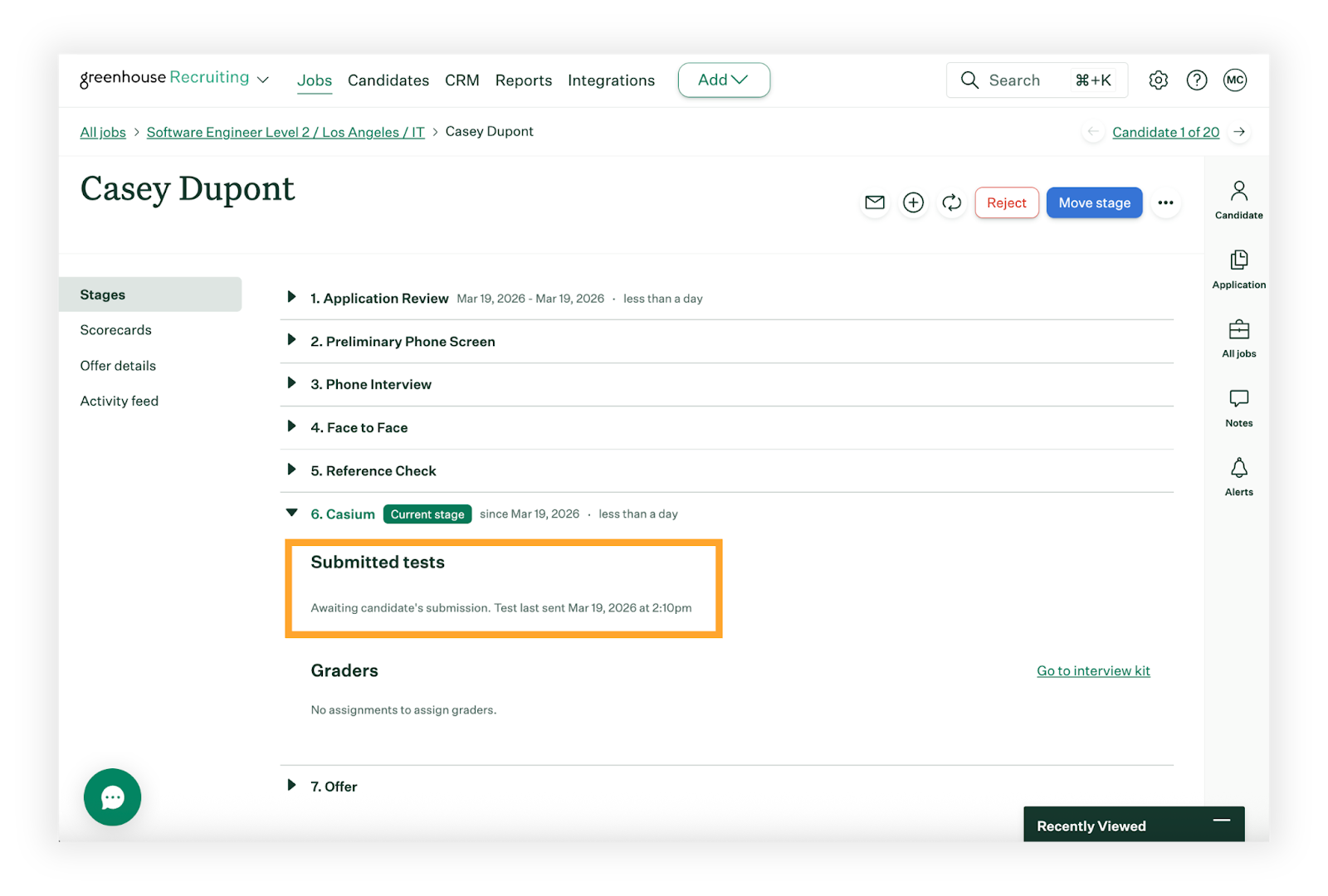Screen dimensions: 1328x896
Task: Click the add plus circle icon
Action: pos(913,202)
